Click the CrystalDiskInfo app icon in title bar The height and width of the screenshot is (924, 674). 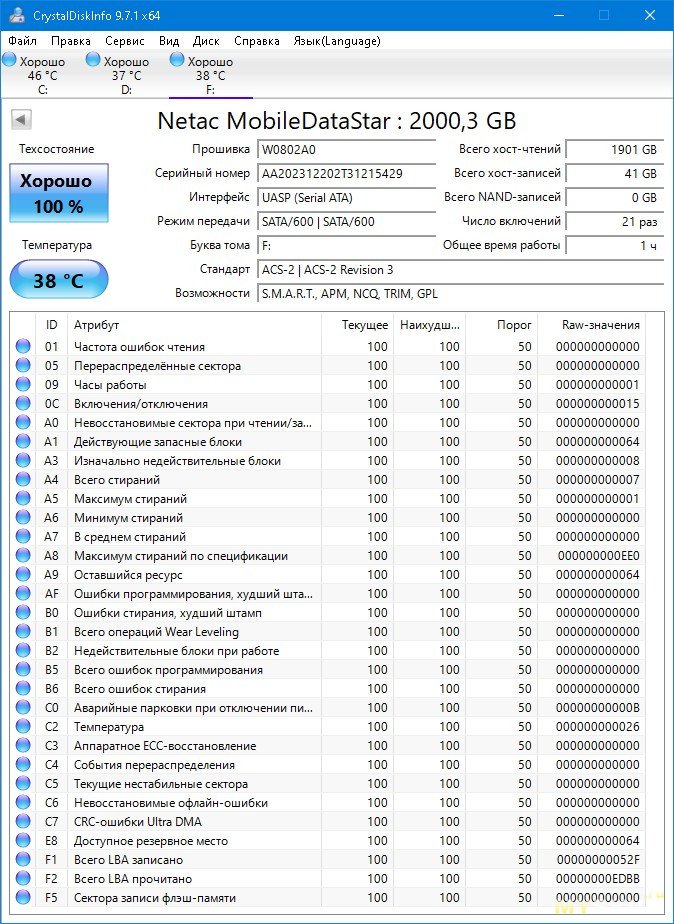point(16,15)
